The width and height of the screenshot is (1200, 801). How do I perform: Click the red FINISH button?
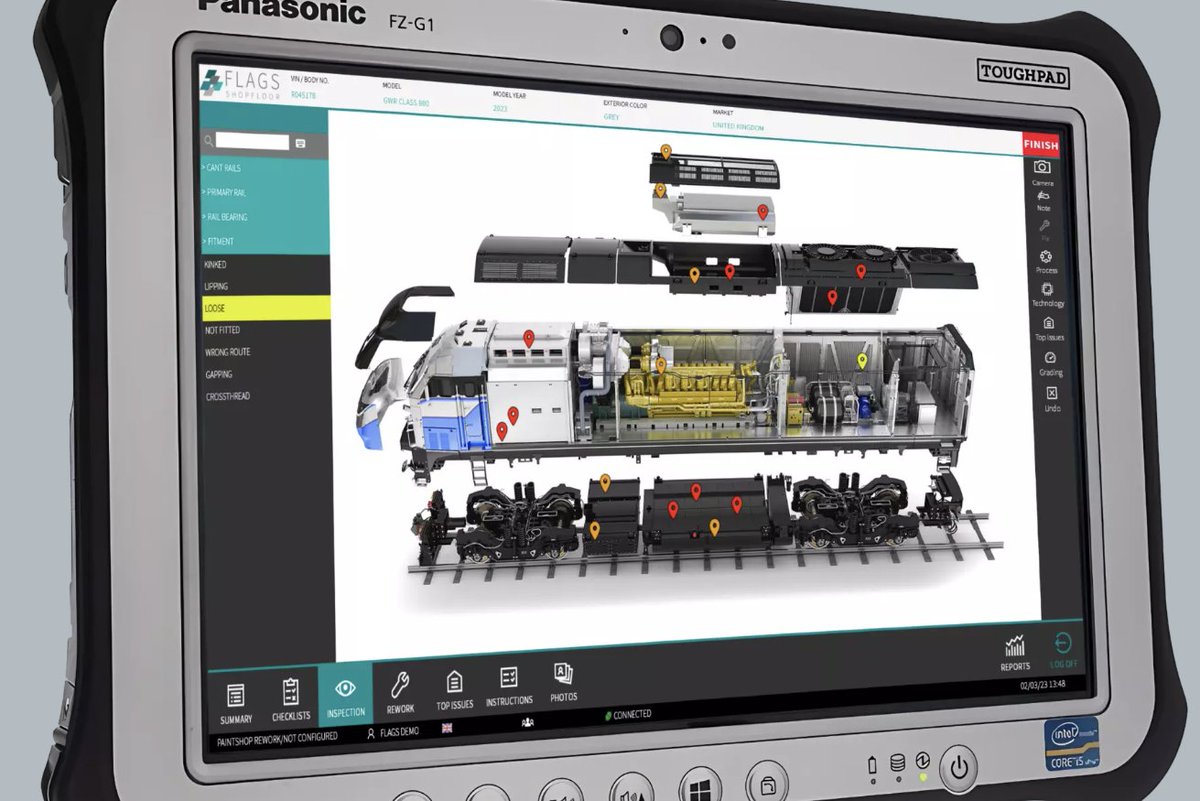(x=1040, y=145)
